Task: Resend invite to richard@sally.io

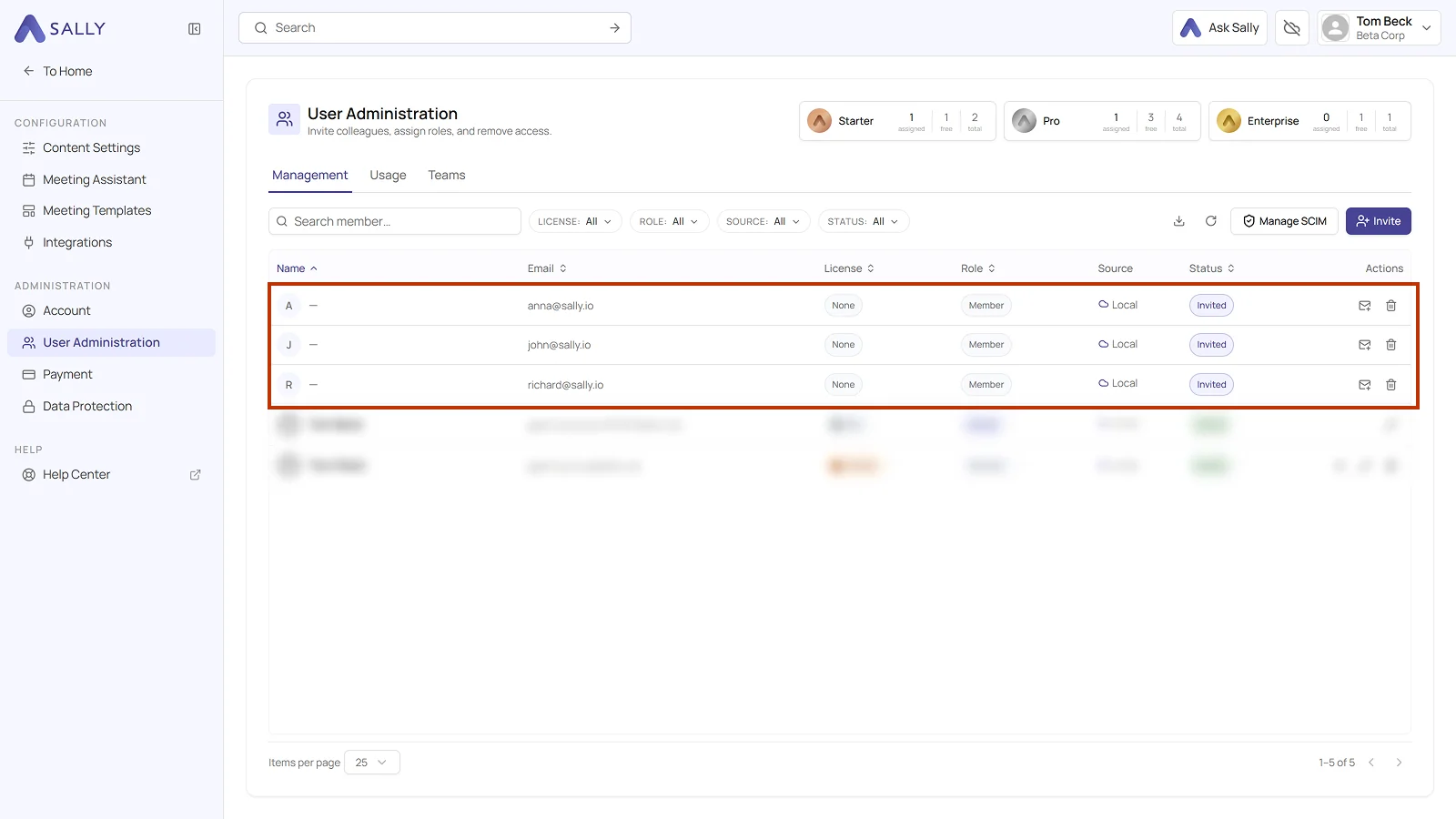Action: (1365, 385)
